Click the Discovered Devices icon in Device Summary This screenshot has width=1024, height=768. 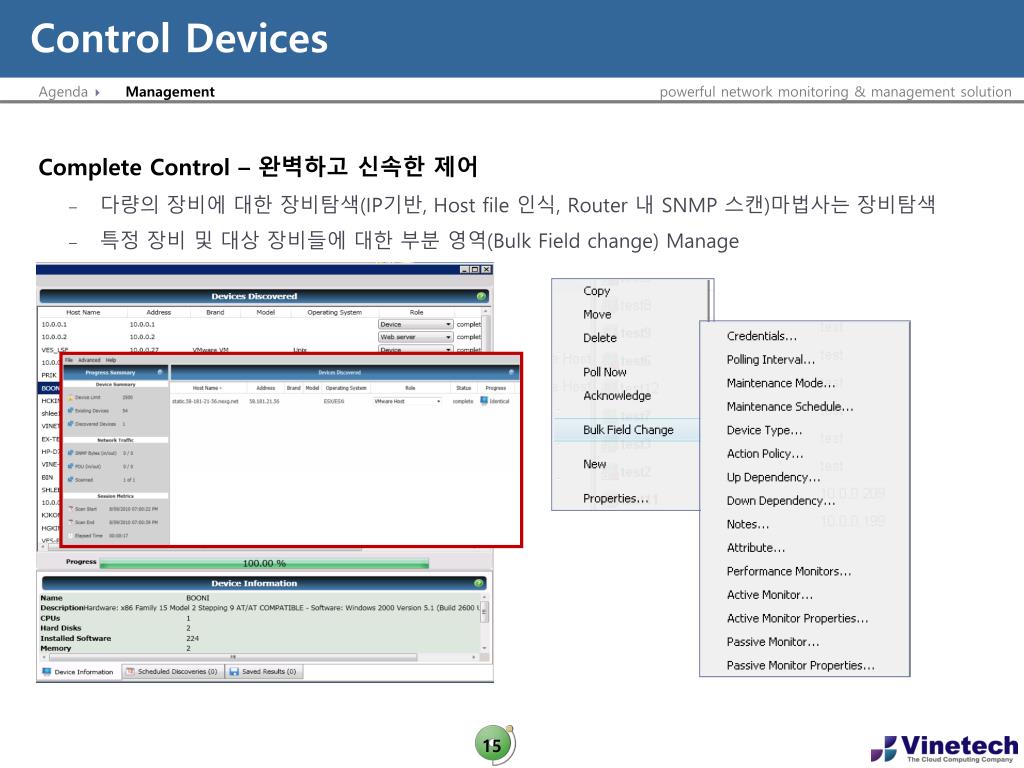(x=71, y=424)
